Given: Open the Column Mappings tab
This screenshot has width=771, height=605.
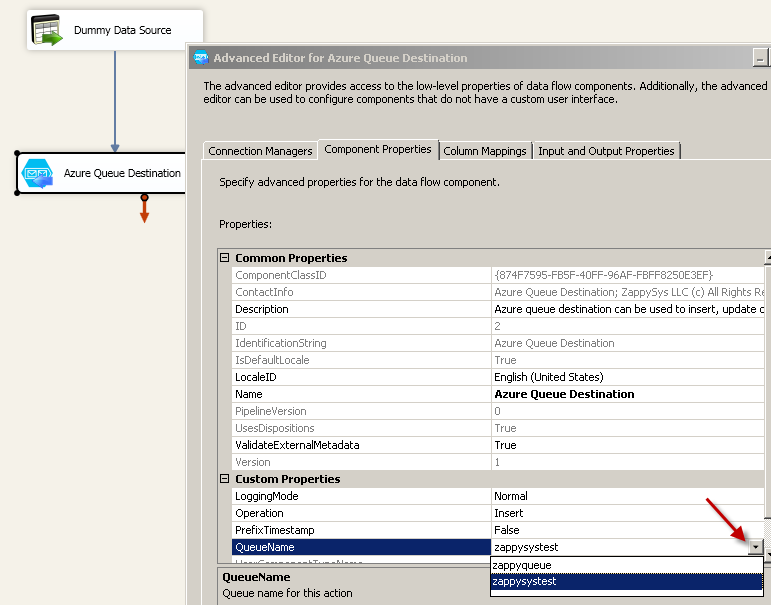Looking at the screenshot, I should pos(485,151).
